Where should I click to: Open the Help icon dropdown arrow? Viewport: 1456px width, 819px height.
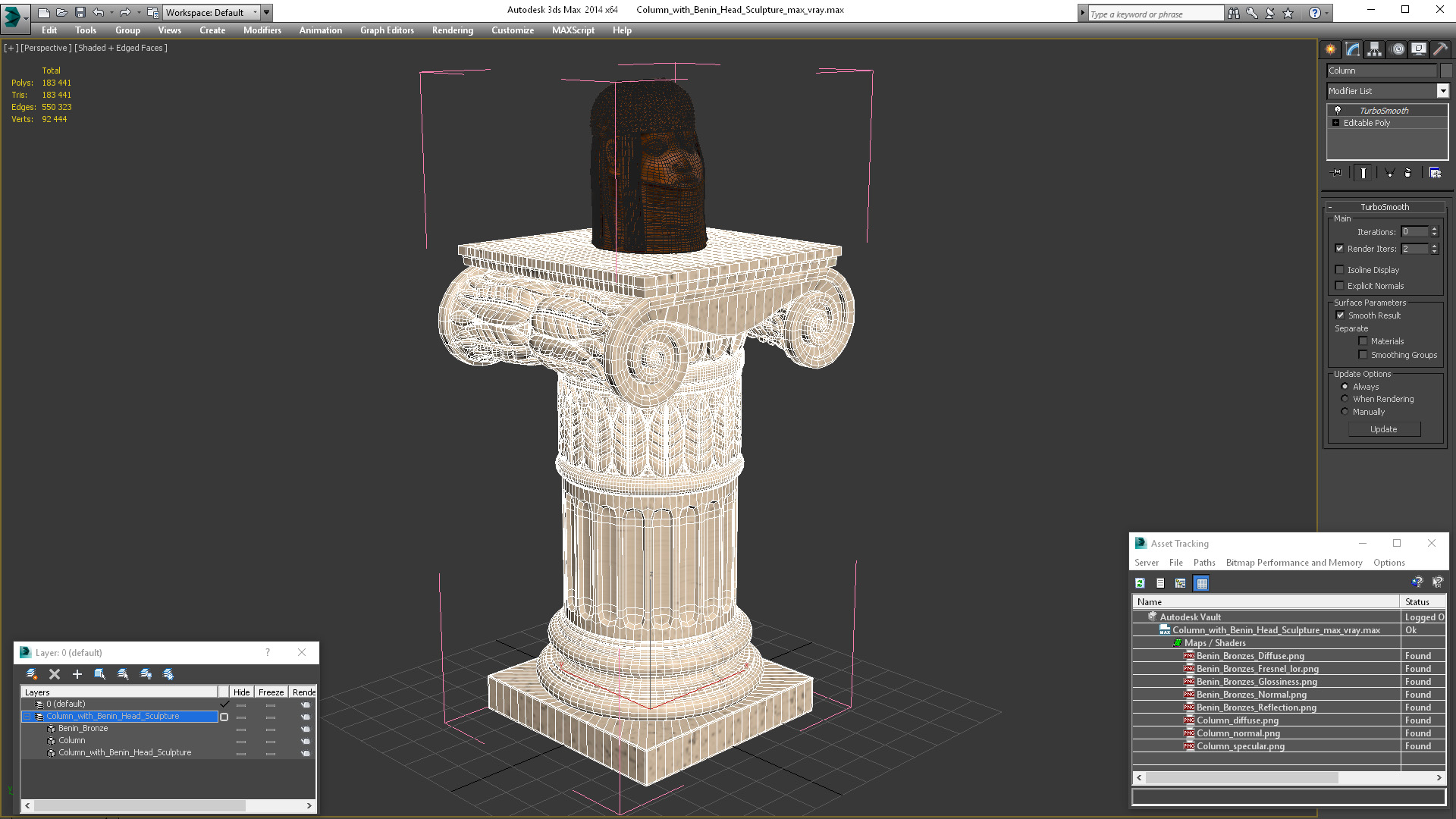pyautogui.click(x=1327, y=13)
